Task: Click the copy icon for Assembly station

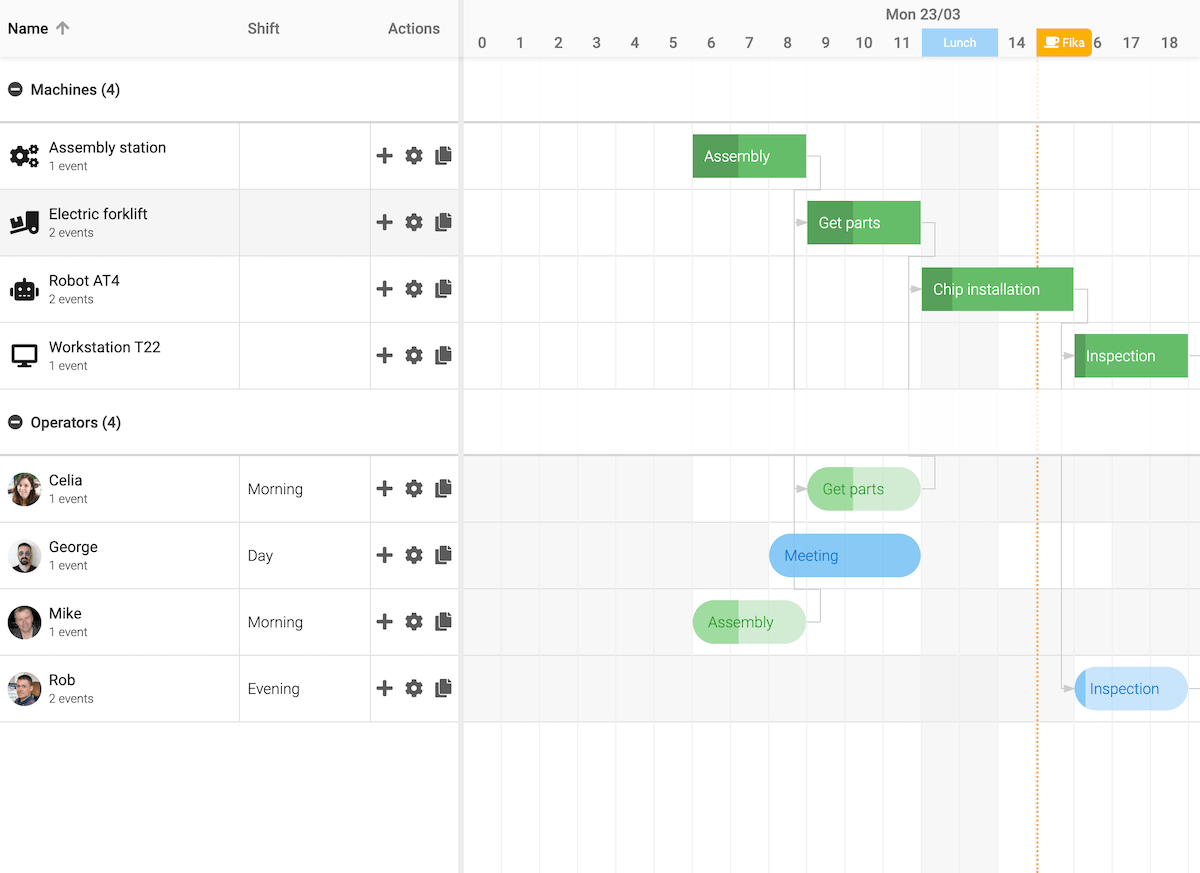Action: point(443,155)
